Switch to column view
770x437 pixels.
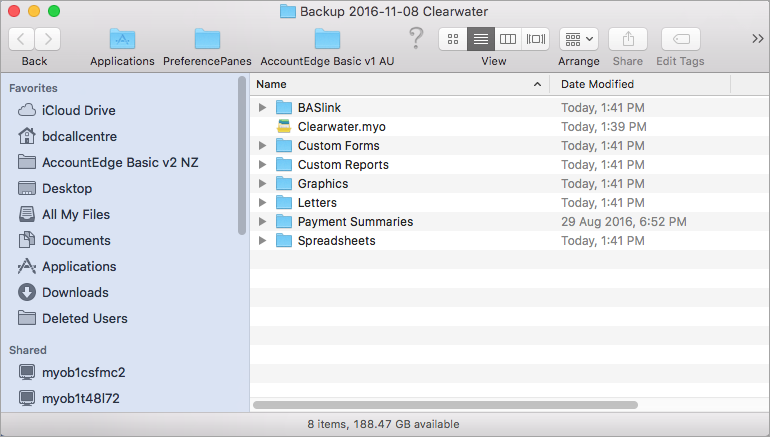(508, 39)
